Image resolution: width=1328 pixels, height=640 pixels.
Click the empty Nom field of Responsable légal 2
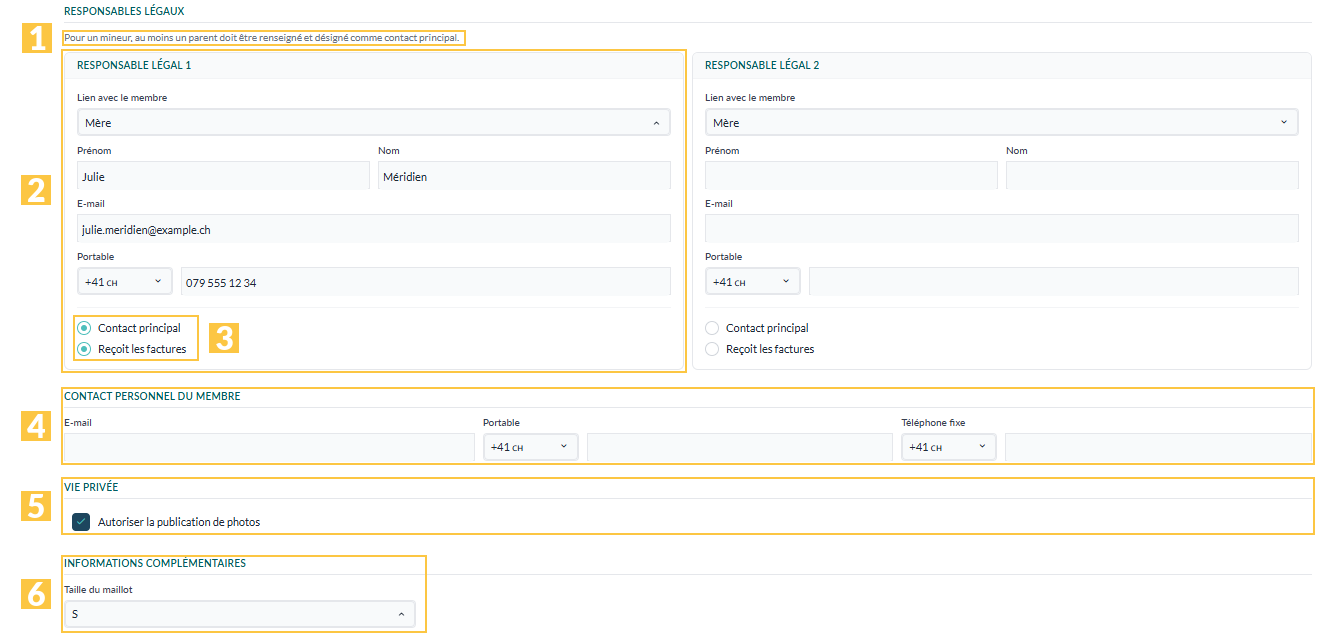click(1152, 176)
